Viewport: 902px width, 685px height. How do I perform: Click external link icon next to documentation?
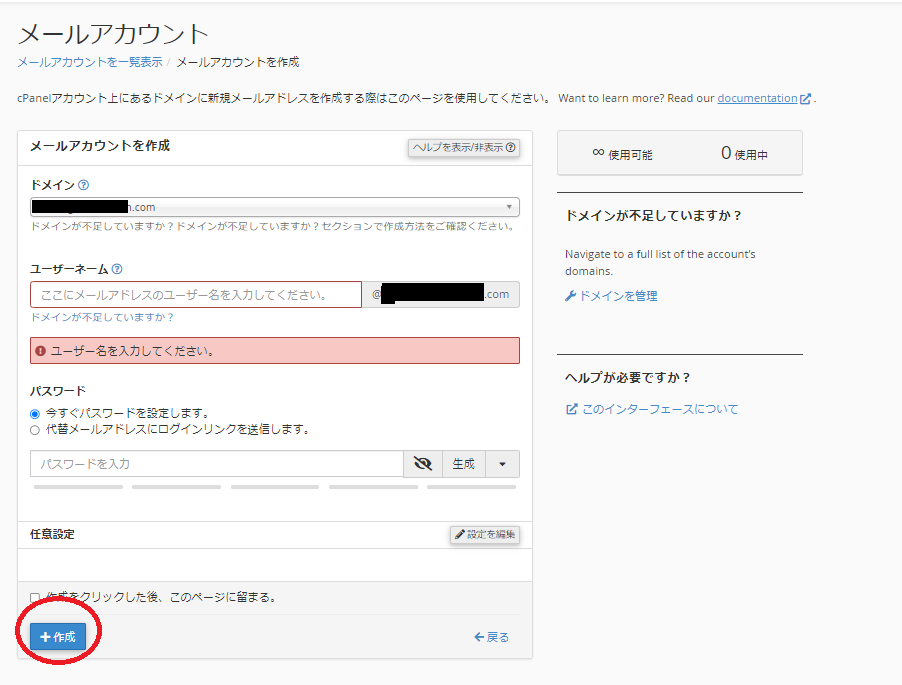(x=805, y=99)
